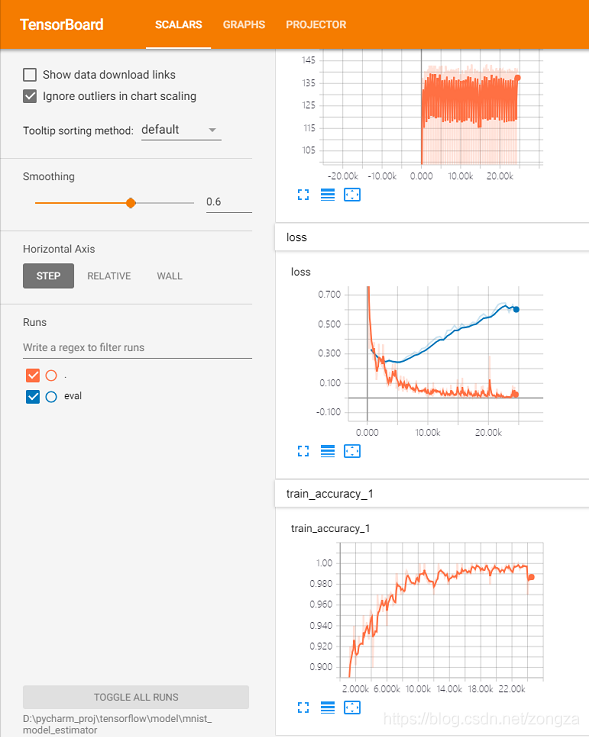Click the regex filter runs input
Viewport: 589px width, 737px height.
[x=137, y=348]
